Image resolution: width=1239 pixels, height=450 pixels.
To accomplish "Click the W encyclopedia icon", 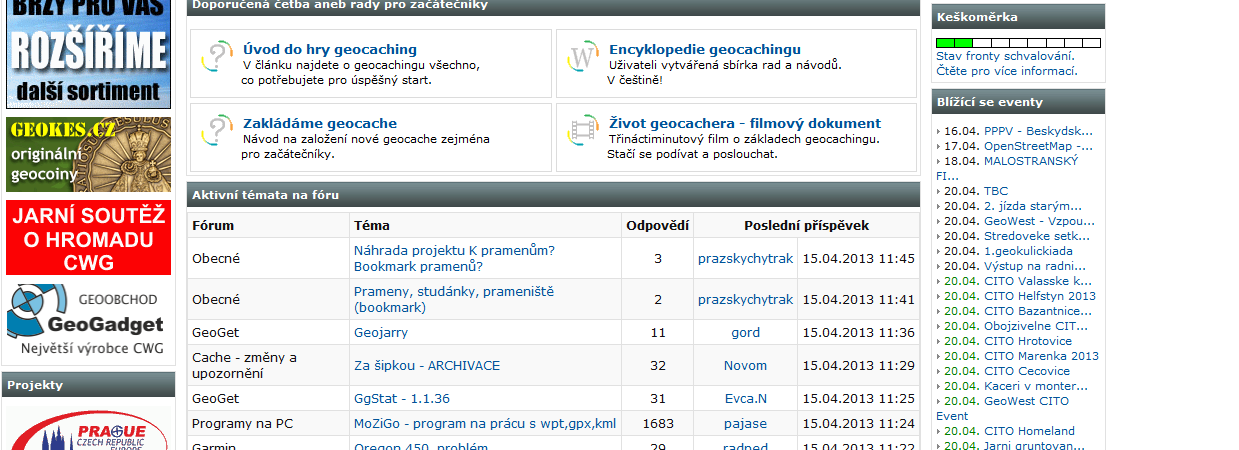I will coord(582,57).
